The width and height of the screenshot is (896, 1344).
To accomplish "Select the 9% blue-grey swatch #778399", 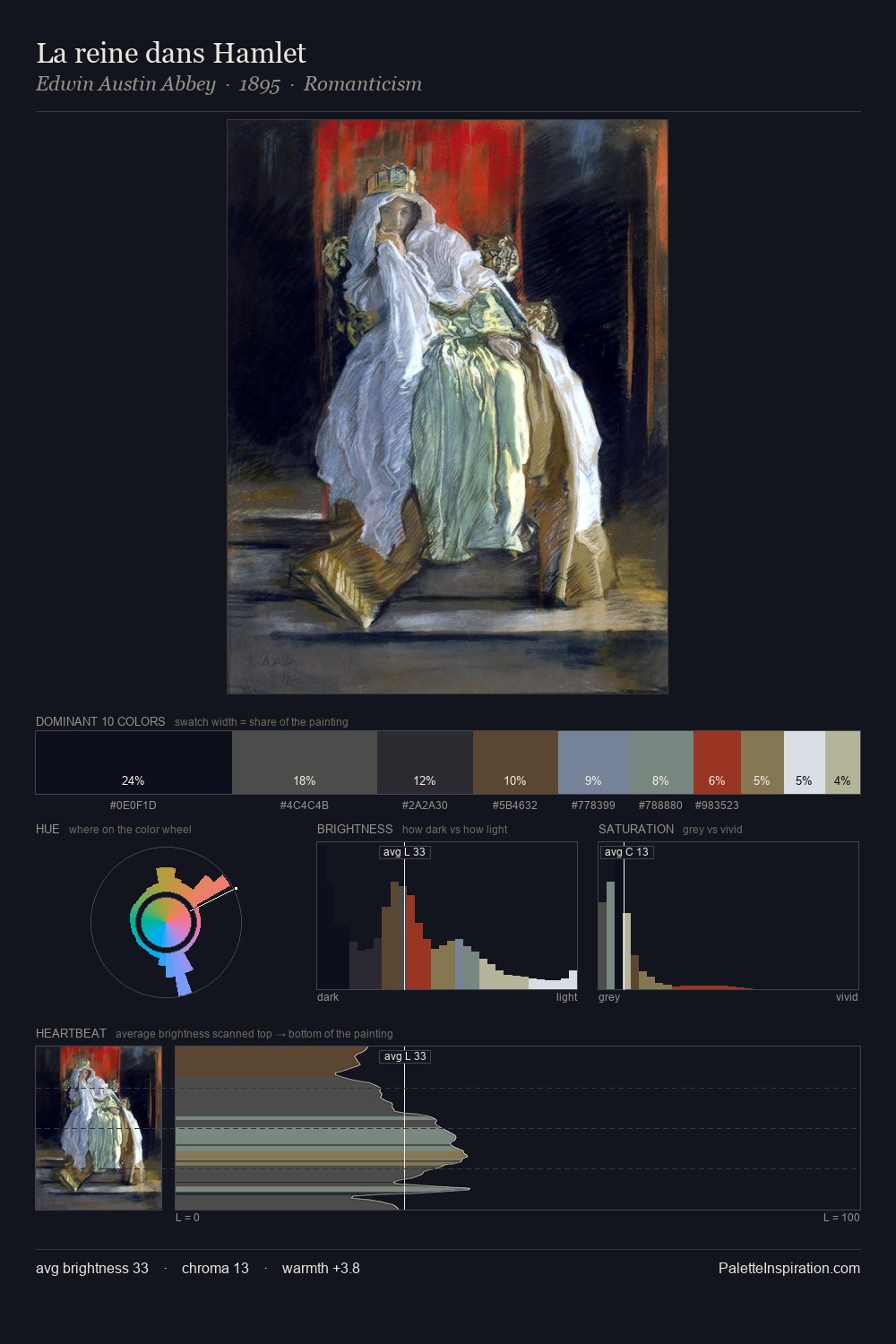I will coord(593,762).
